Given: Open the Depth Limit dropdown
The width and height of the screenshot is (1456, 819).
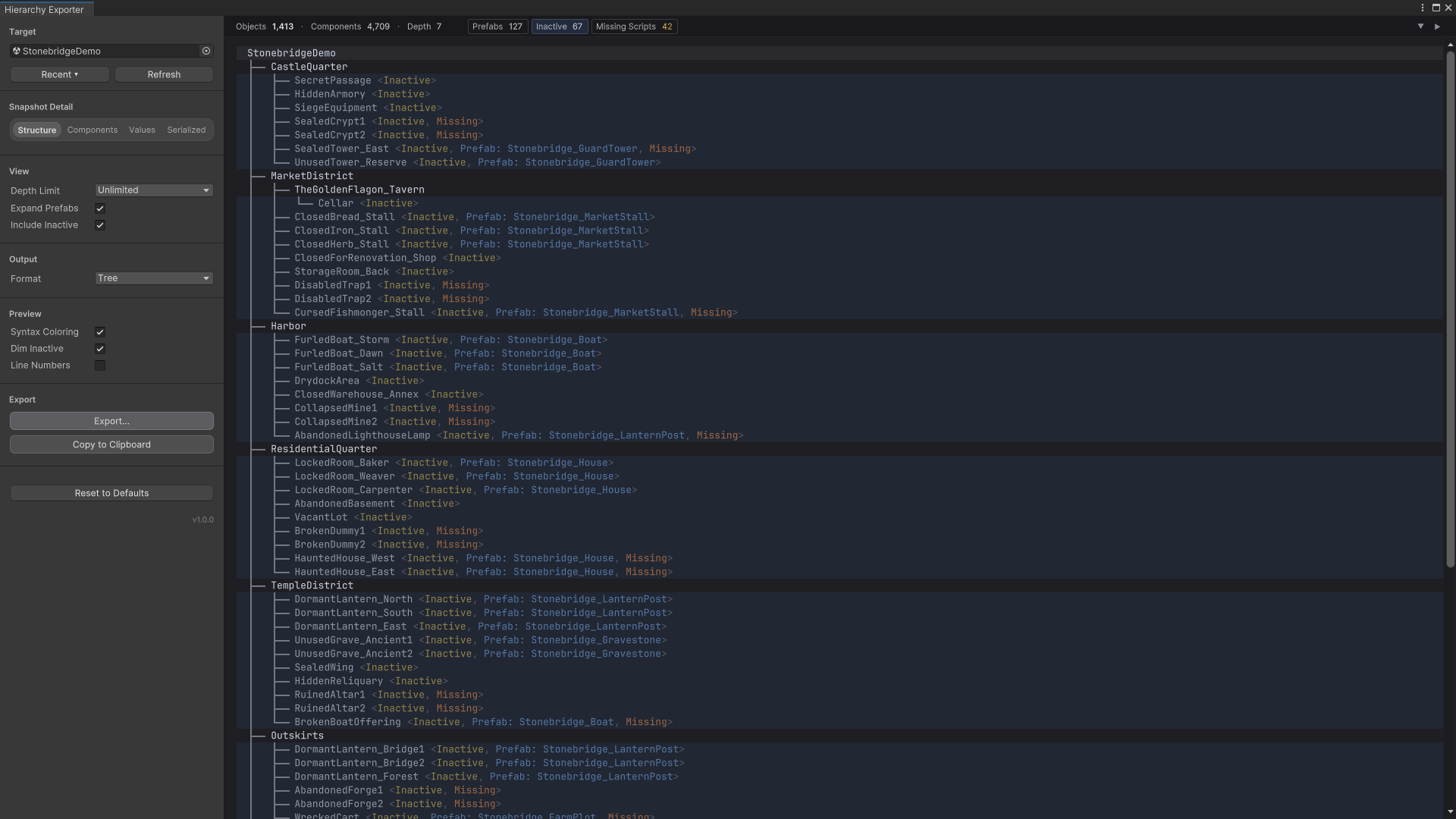Looking at the screenshot, I should point(154,190).
